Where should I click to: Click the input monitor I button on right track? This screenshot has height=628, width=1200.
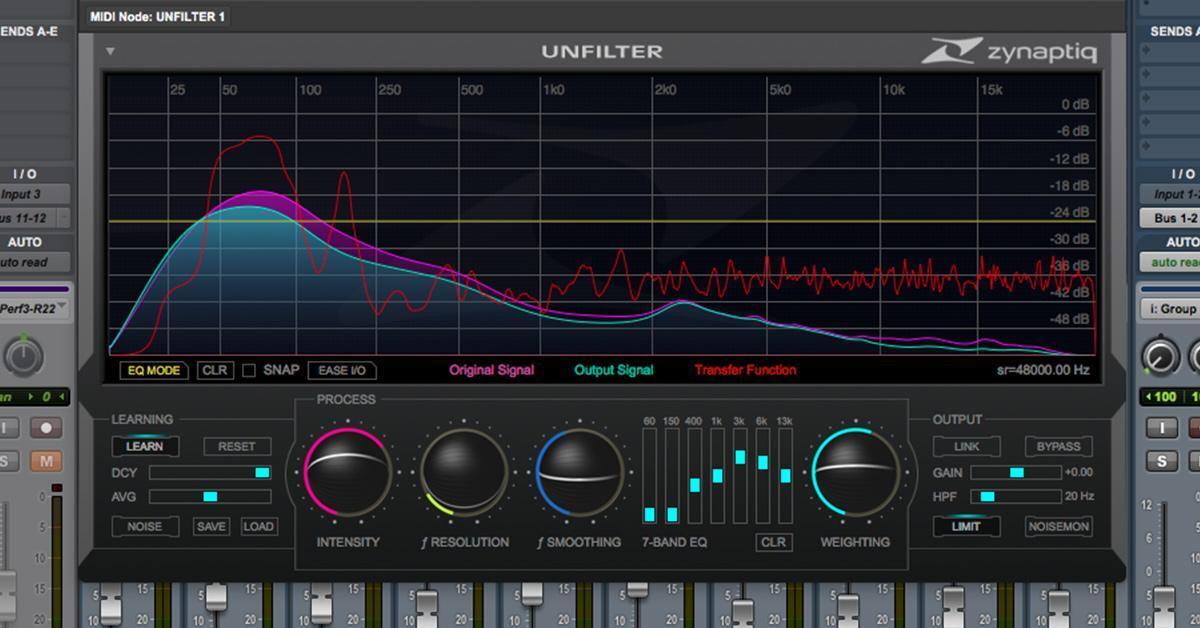[x=1162, y=428]
